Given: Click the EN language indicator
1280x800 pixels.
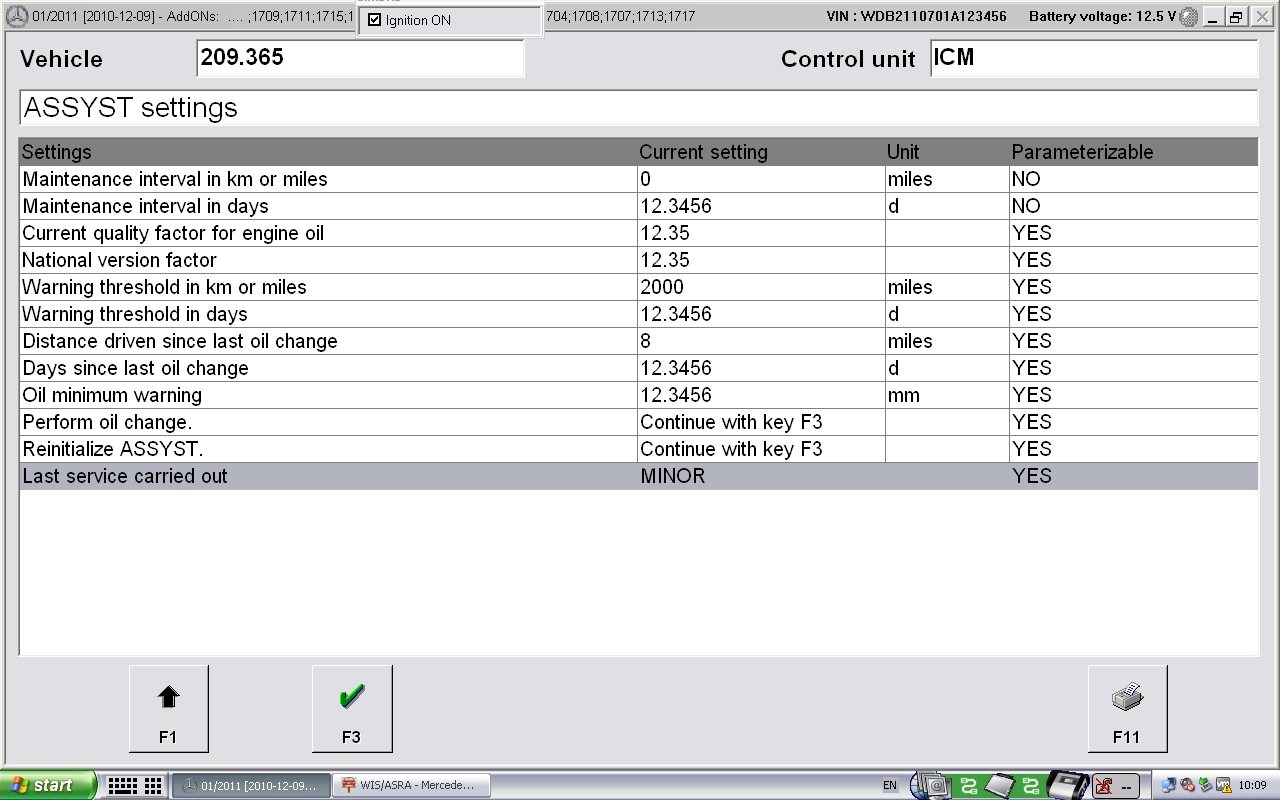Looking at the screenshot, I should tap(889, 786).
